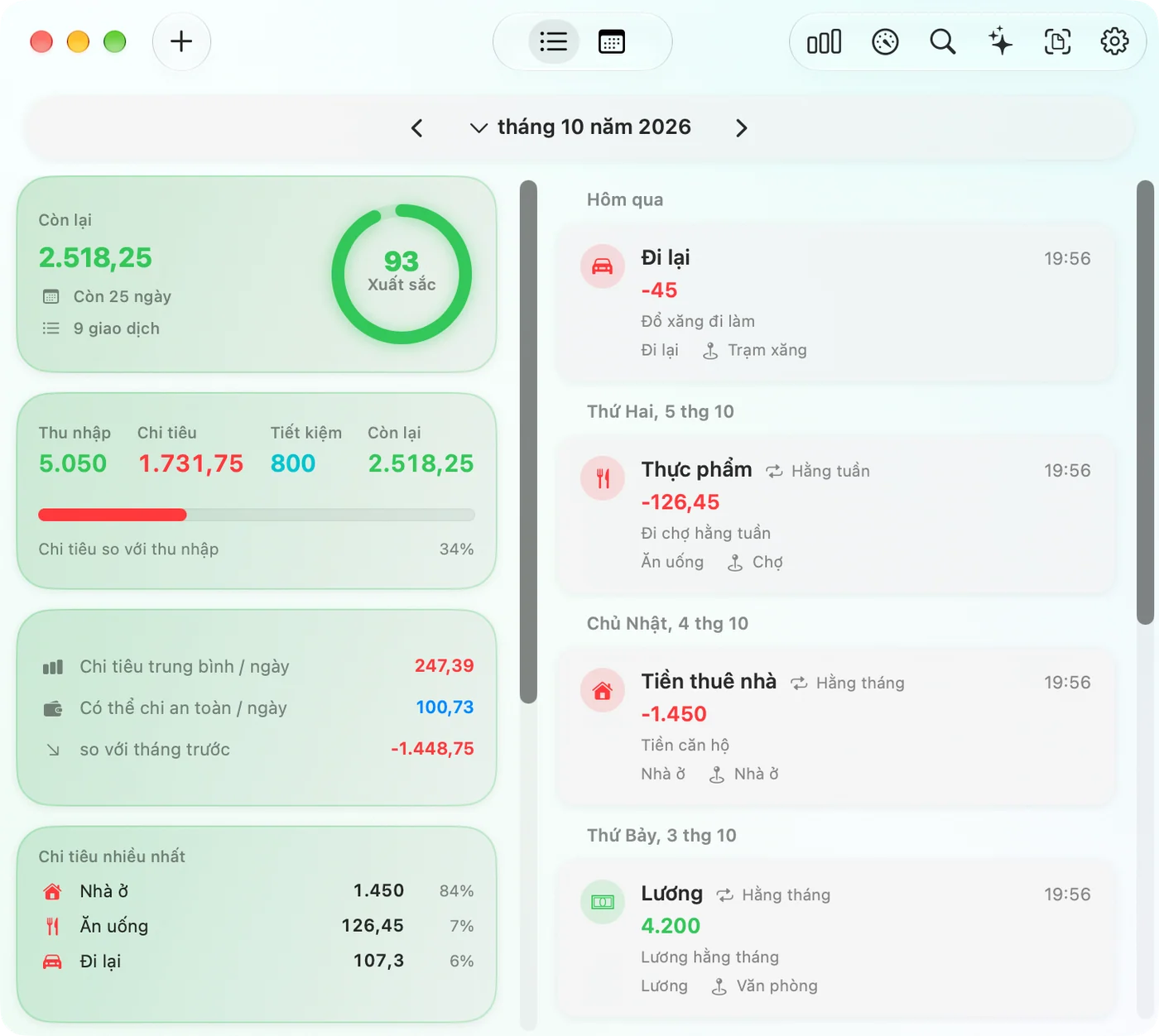Select Ăn uống in top spending list
1159x1036 pixels.
pyautogui.click(x=257, y=926)
